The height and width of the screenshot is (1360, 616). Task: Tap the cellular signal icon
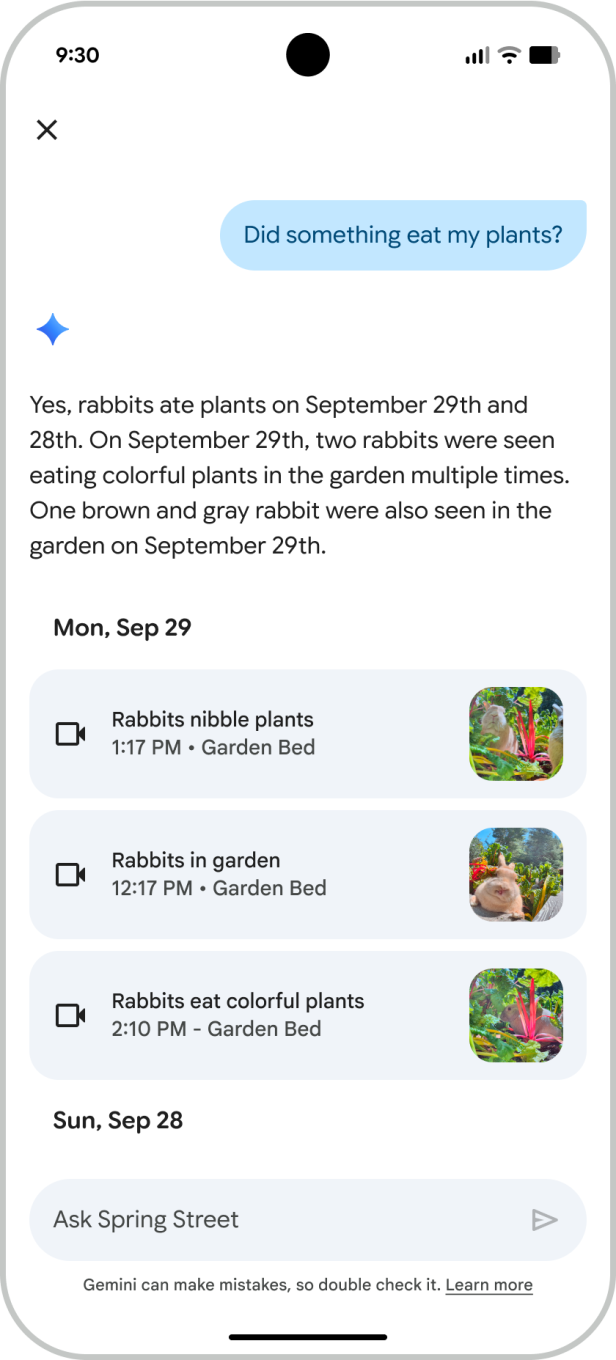pyautogui.click(x=477, y=55)
